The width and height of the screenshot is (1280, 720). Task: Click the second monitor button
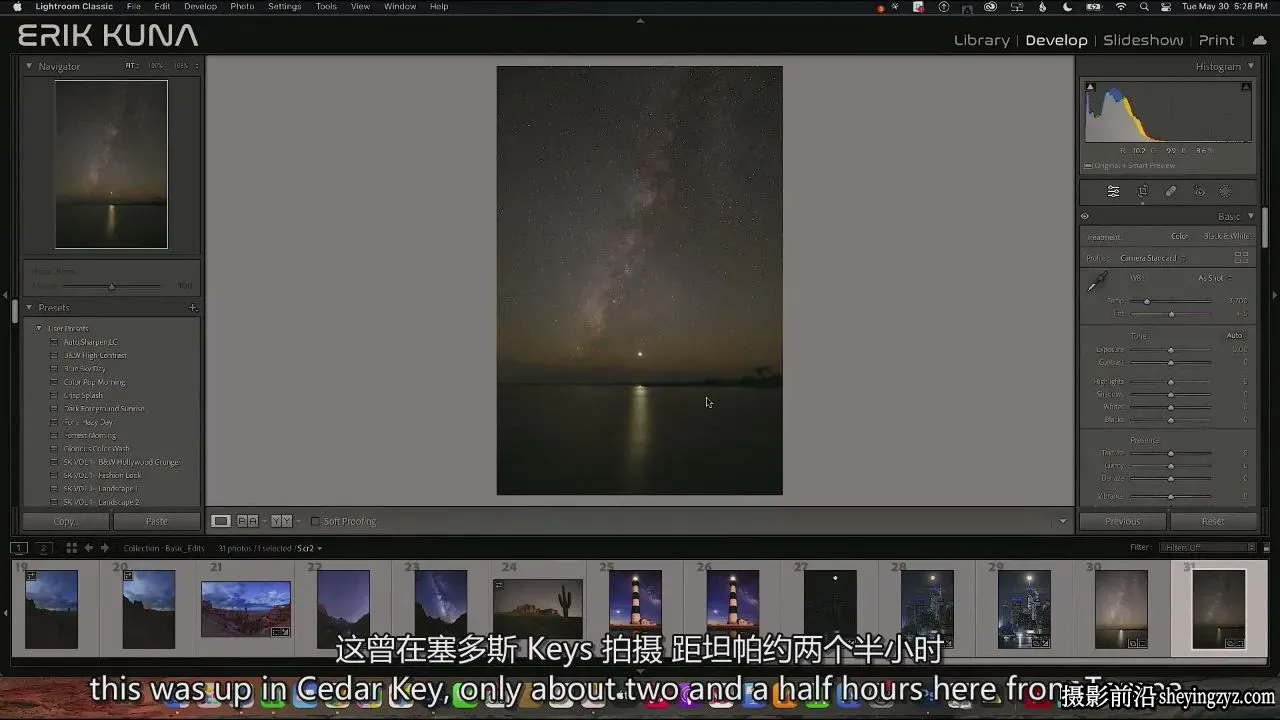pos(43,548)
